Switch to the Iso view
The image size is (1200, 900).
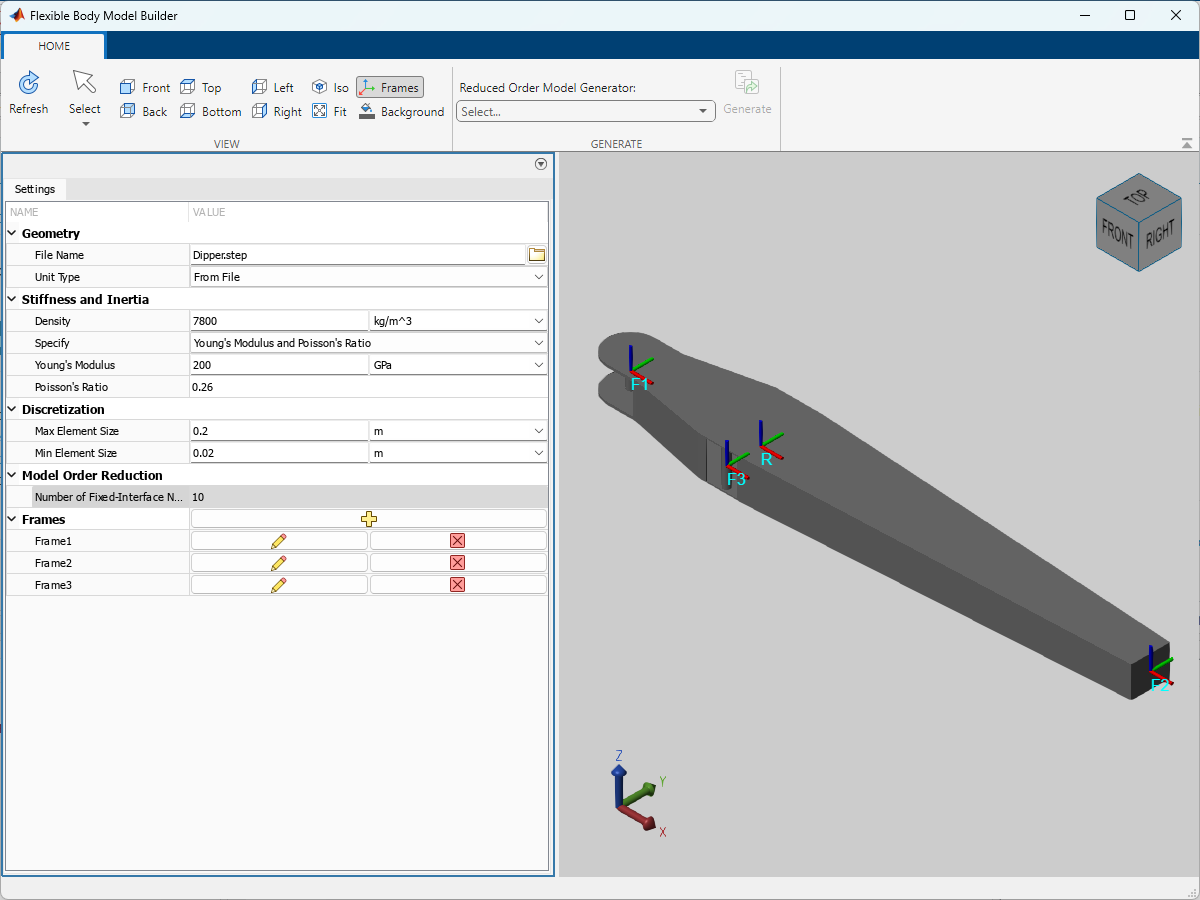(329, 87)
